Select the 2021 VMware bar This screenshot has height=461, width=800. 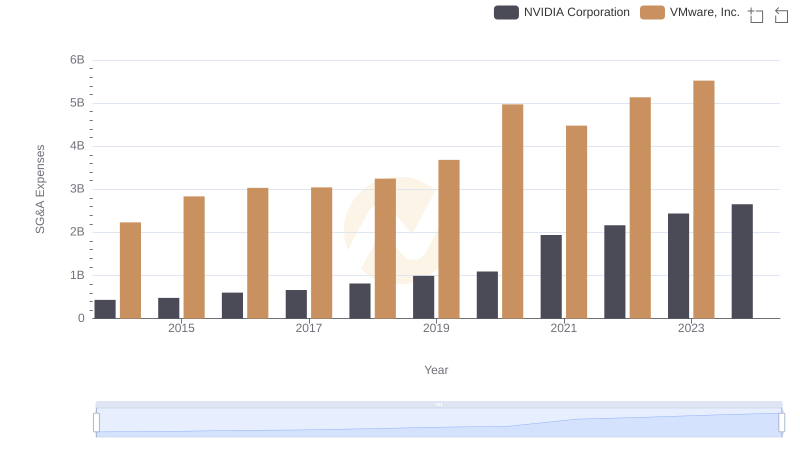(577, 222)
